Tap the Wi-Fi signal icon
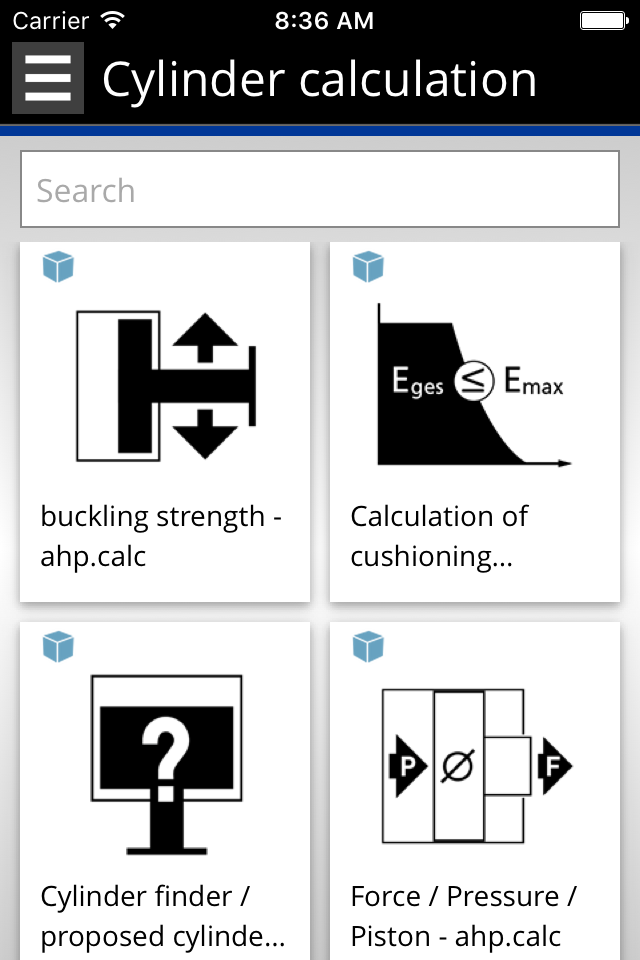The width and height of the screenshot is (640, 960). pyautogui.click(x=113, y=20)
